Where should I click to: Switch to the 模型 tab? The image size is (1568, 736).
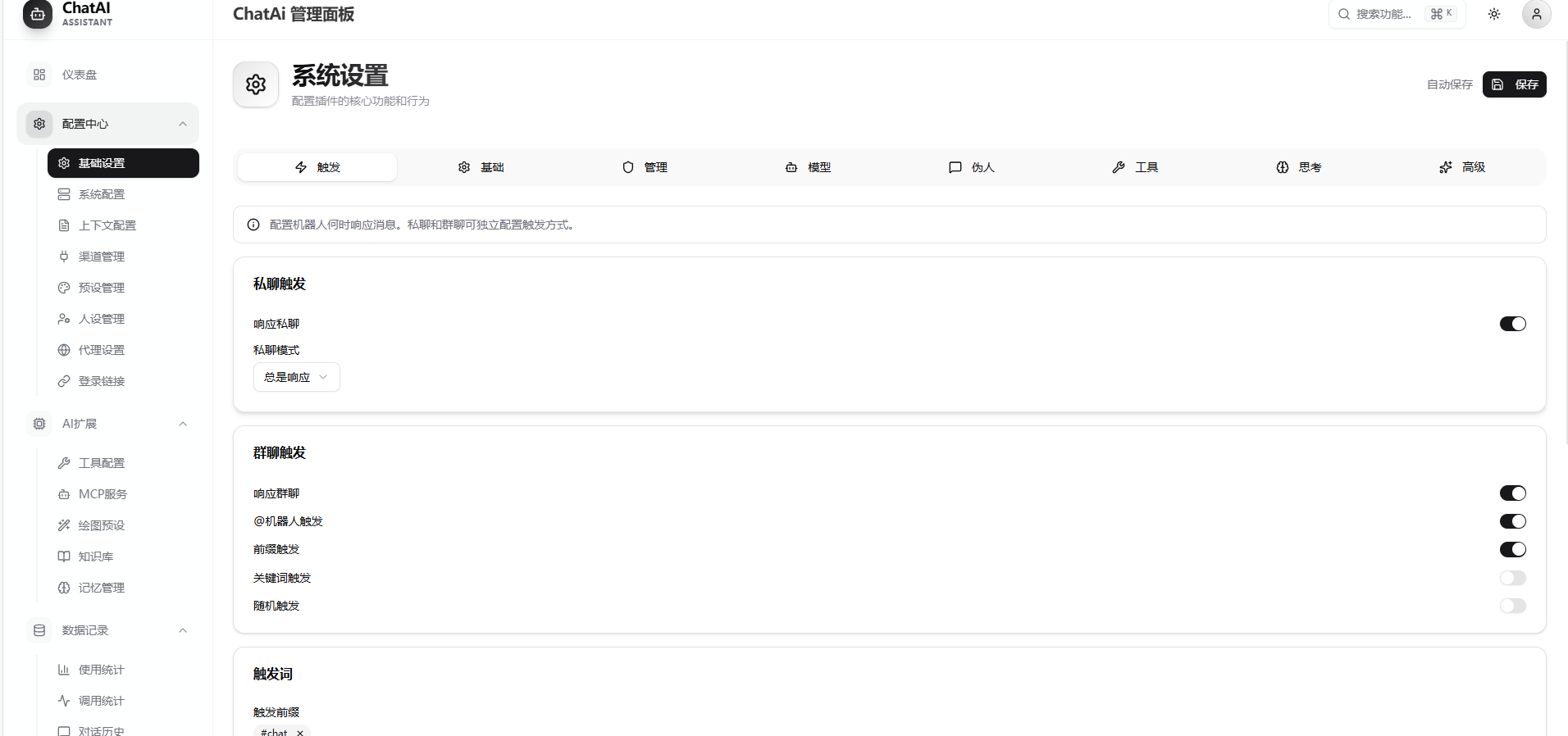pyautogui.click(x=808, y=167)
